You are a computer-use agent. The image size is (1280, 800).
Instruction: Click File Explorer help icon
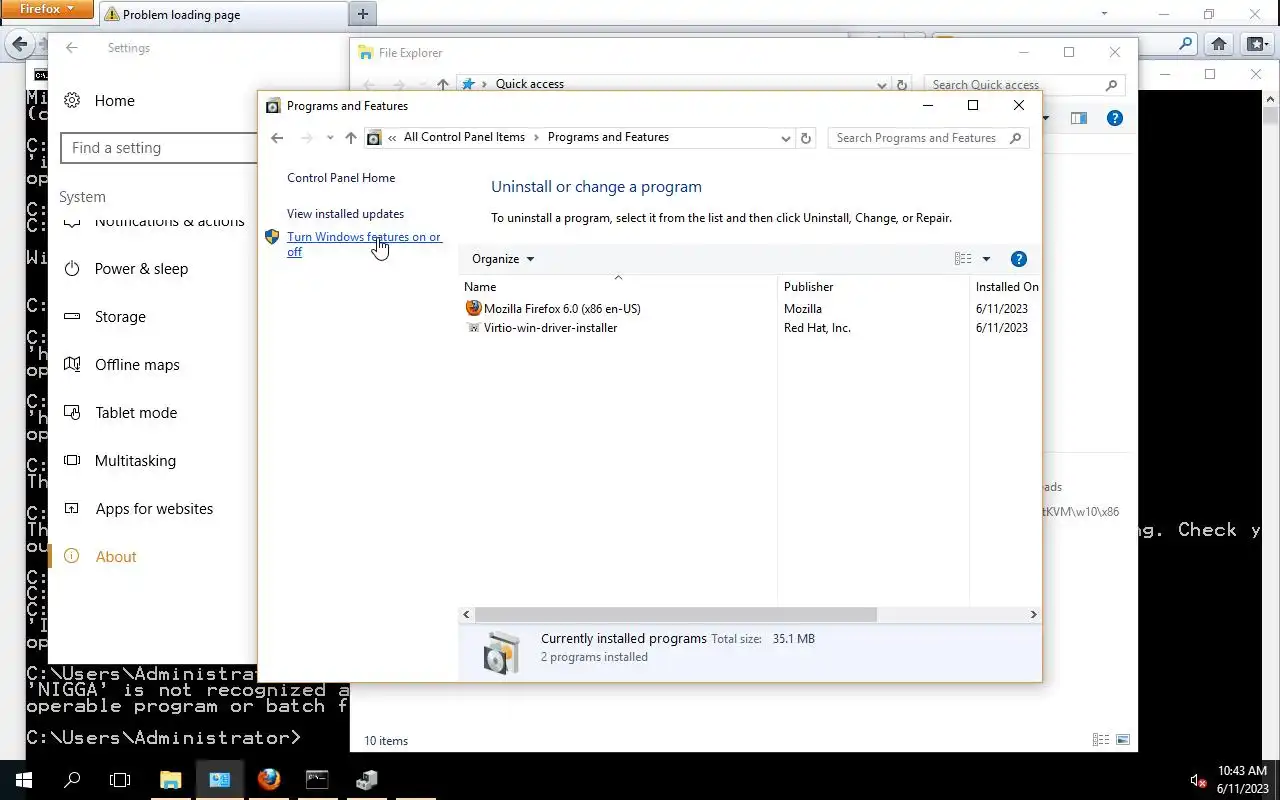pyautogui.click(x=1115, y=118)
